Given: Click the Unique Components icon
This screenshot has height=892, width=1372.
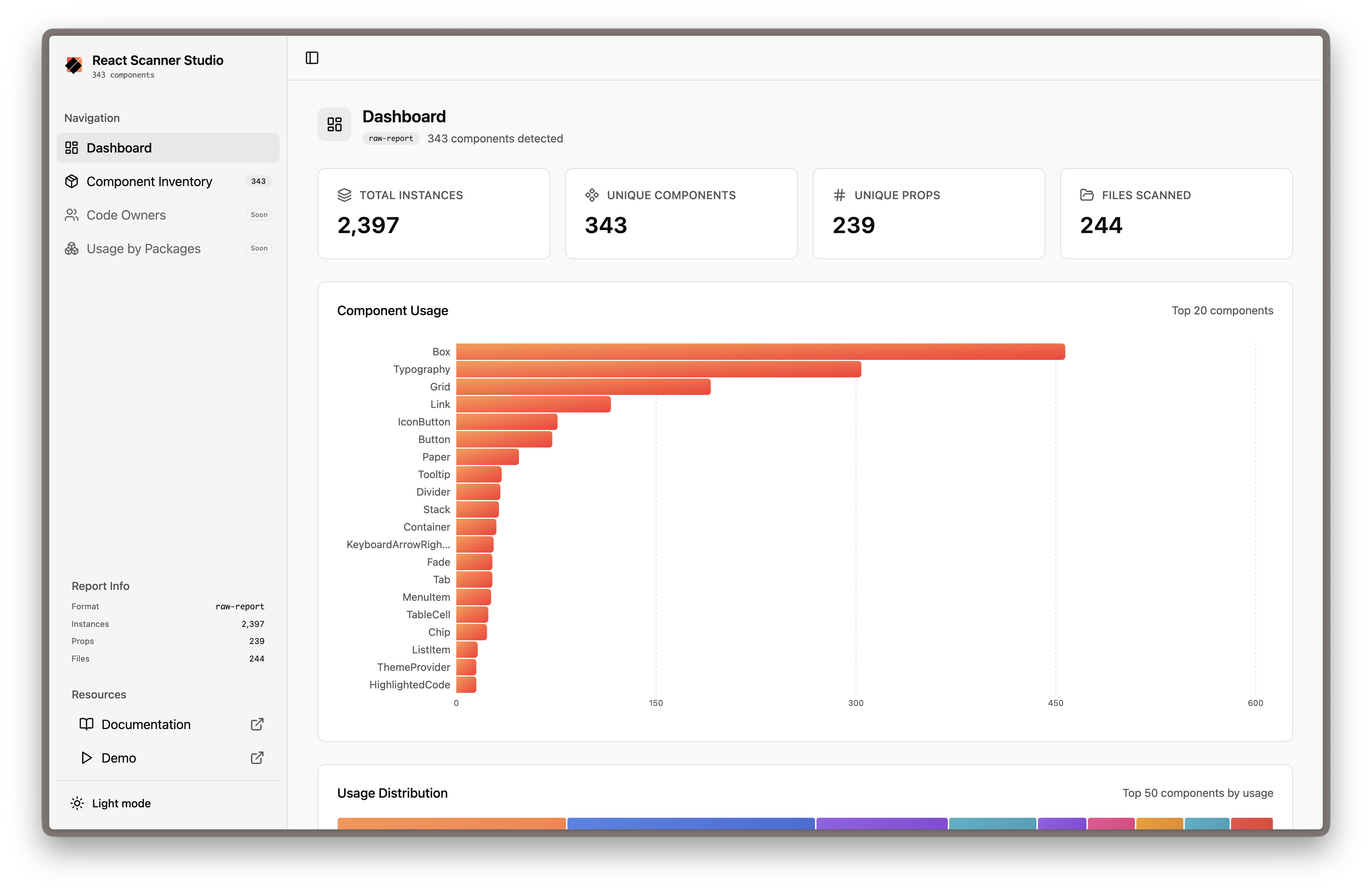Looking at the screenshot, I should point(591,195).
